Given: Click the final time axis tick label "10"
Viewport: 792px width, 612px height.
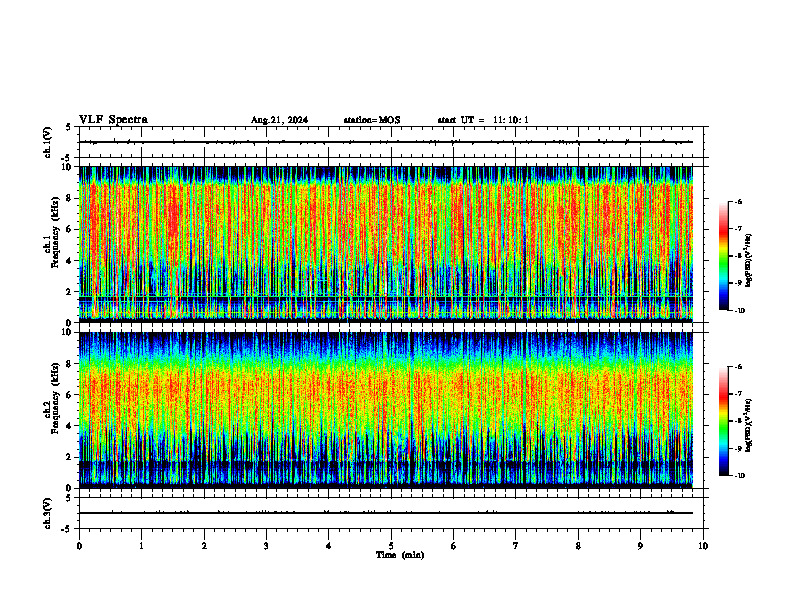Looking at the screenshot, I should pyautogui.click(x=703, y=546).
